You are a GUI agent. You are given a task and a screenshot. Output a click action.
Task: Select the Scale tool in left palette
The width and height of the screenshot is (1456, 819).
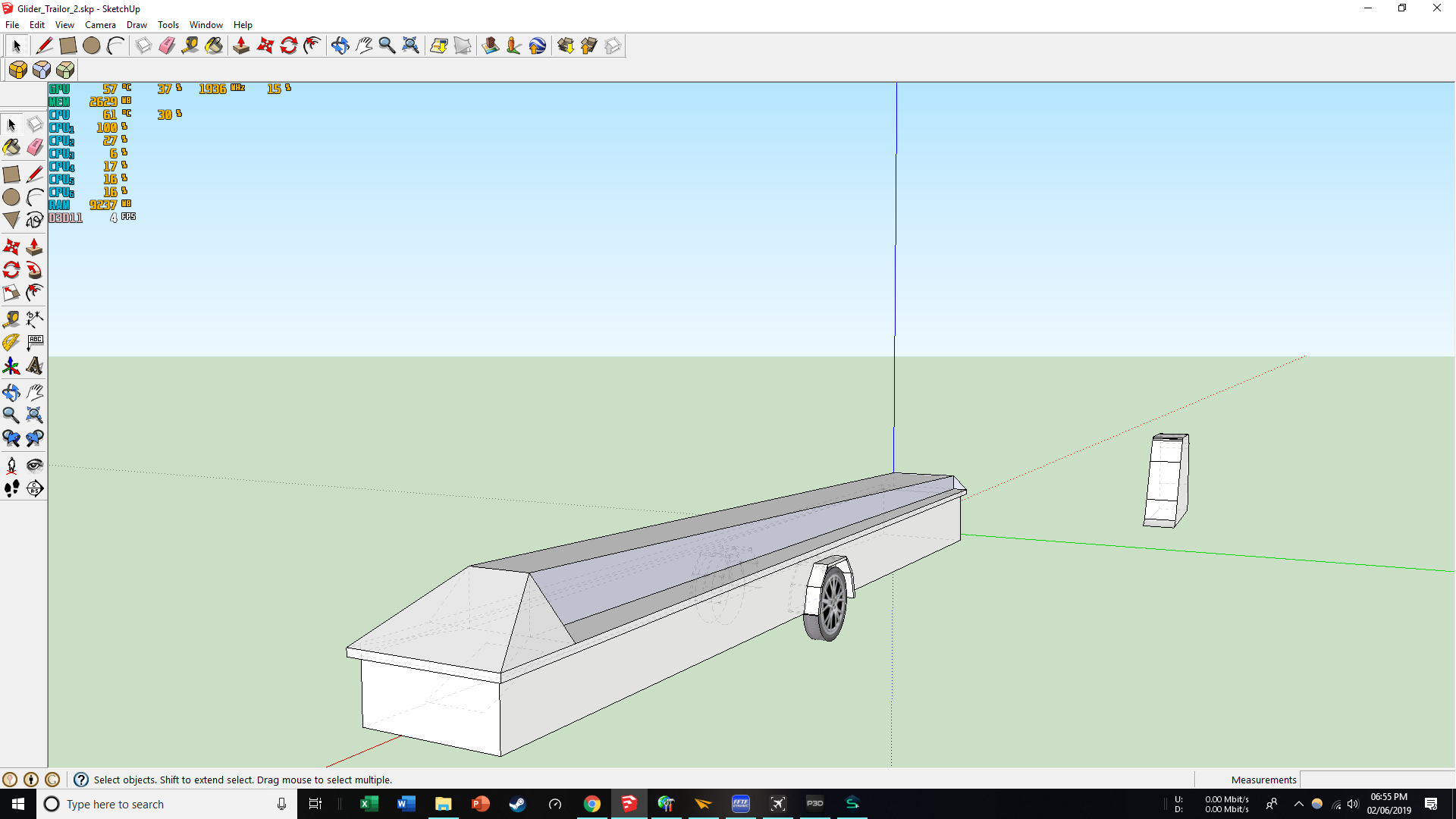point(11,293)
